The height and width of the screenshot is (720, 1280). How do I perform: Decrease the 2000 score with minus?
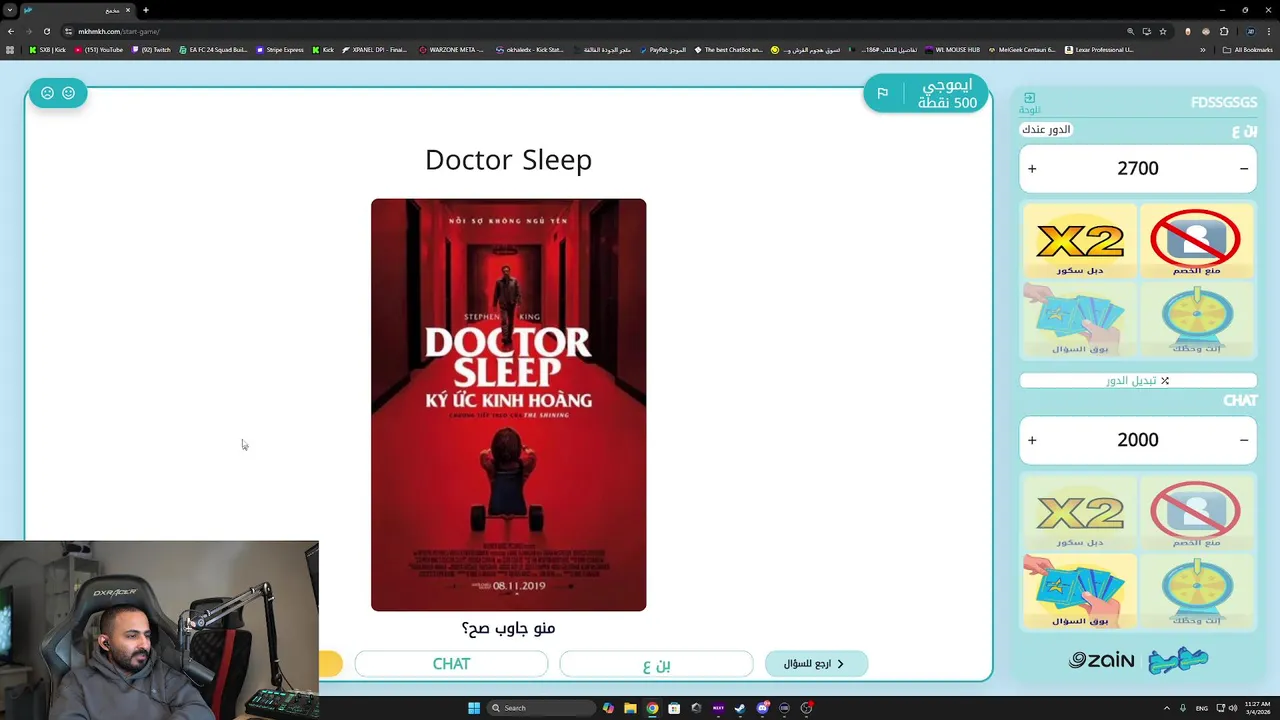coord(1244,440)
